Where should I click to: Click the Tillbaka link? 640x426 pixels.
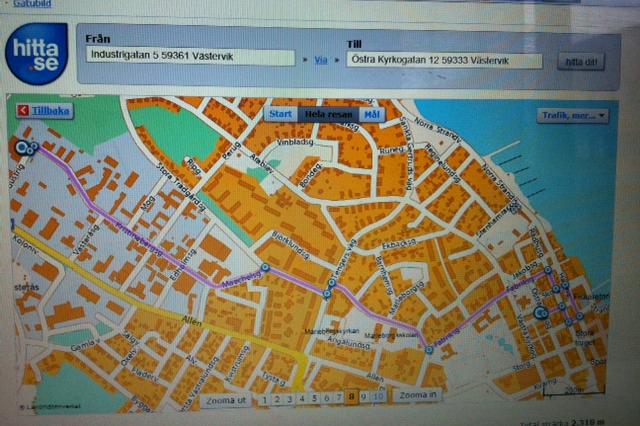pyautogui.click(x=50, y=110)
